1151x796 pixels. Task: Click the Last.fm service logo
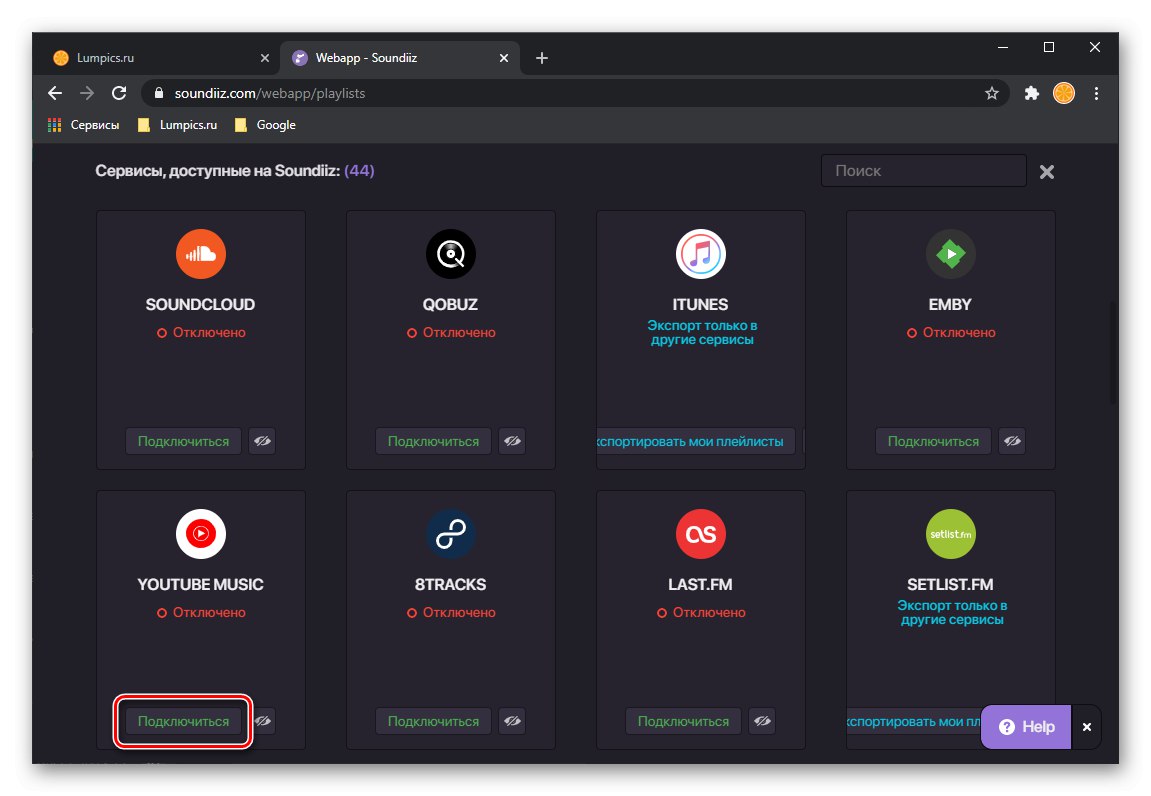[x=700, y=534]
